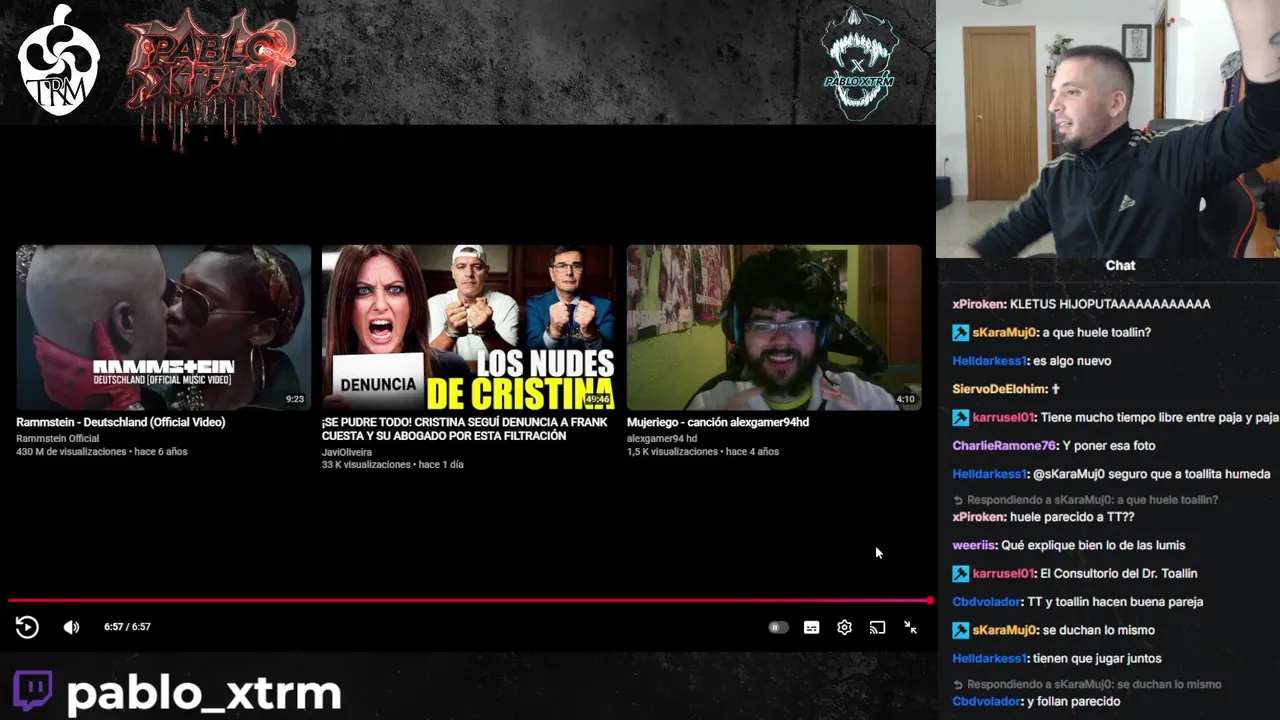1280x720 pixels.
Task: Click title 'Rammstein - Deutschland (Official Video)'
Action: coord(120,422)
